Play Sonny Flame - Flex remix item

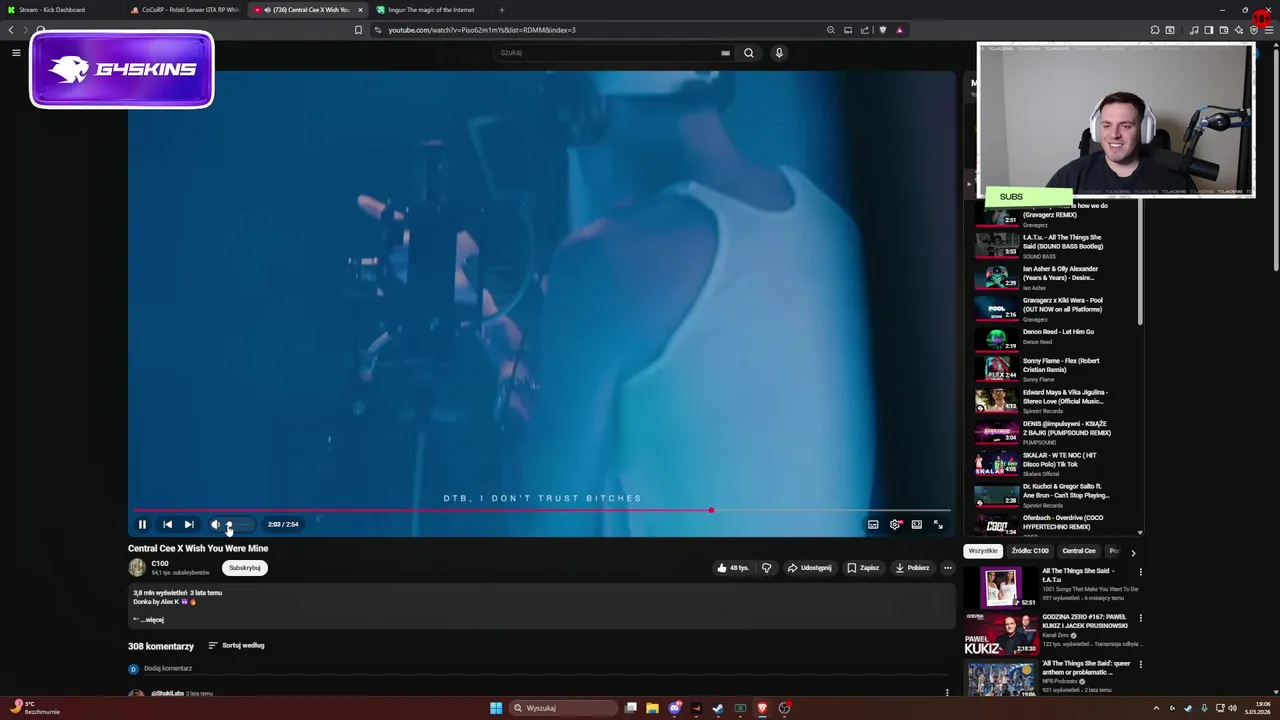tap(1055, 371)
